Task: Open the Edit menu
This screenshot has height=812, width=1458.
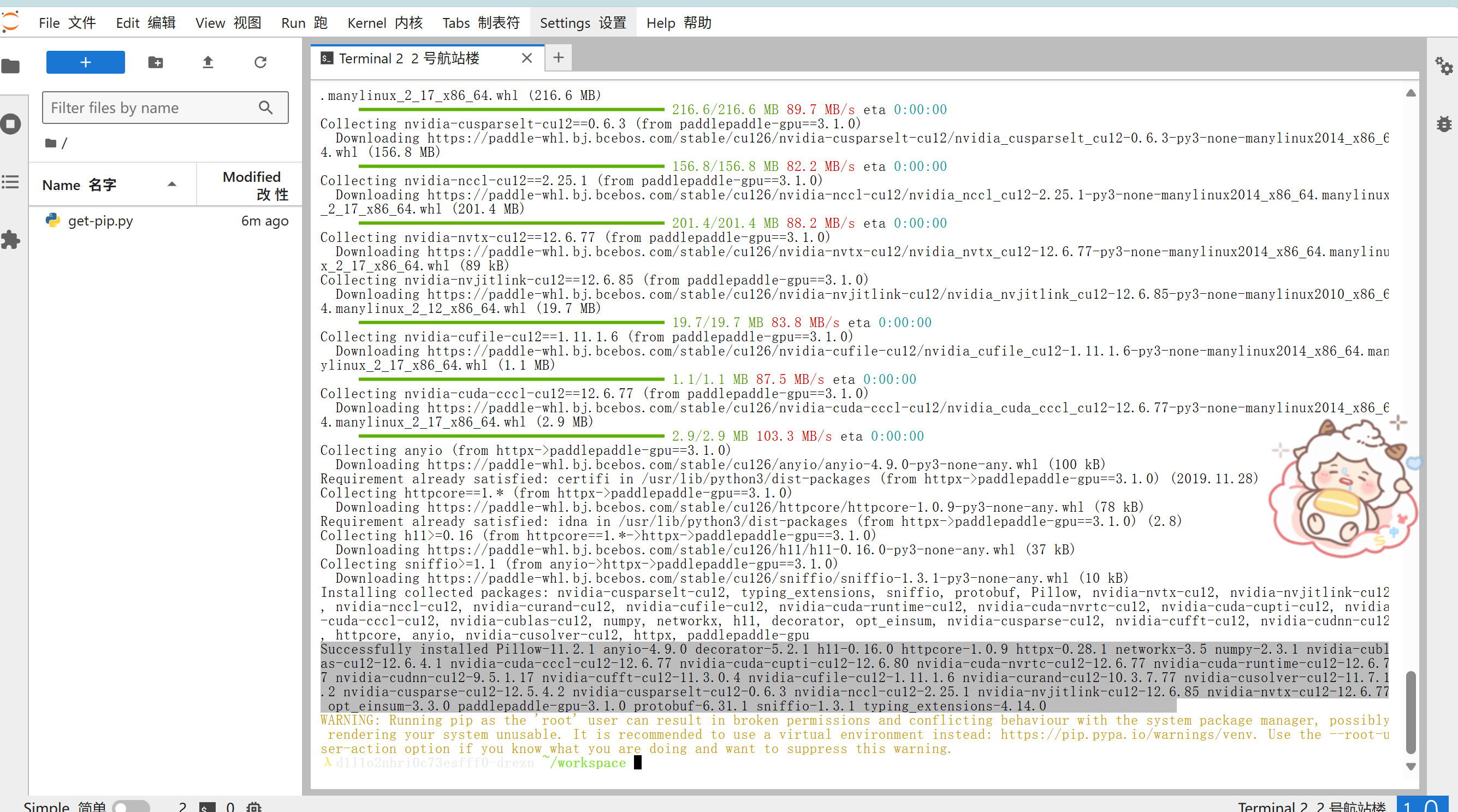Action: [x=145, y=23]
